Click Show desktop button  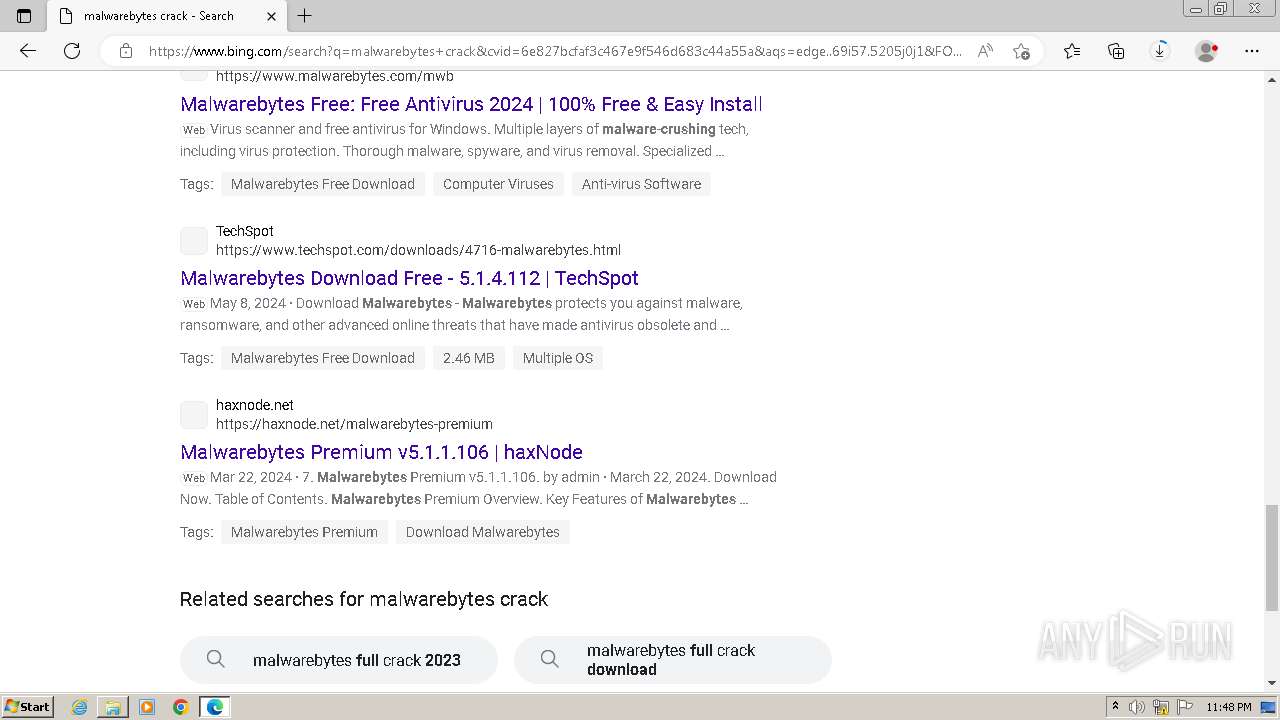[1270, 707]
